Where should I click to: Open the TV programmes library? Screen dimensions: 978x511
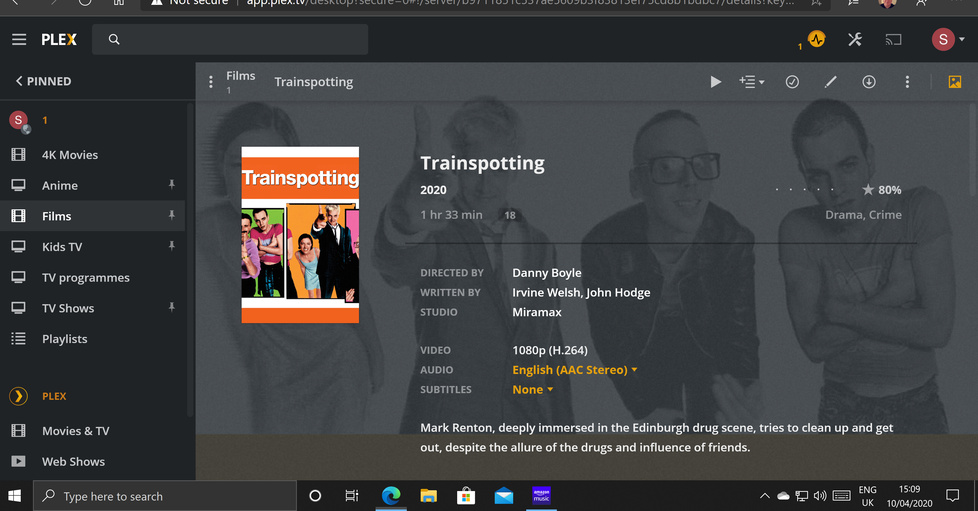coord(92,277)
